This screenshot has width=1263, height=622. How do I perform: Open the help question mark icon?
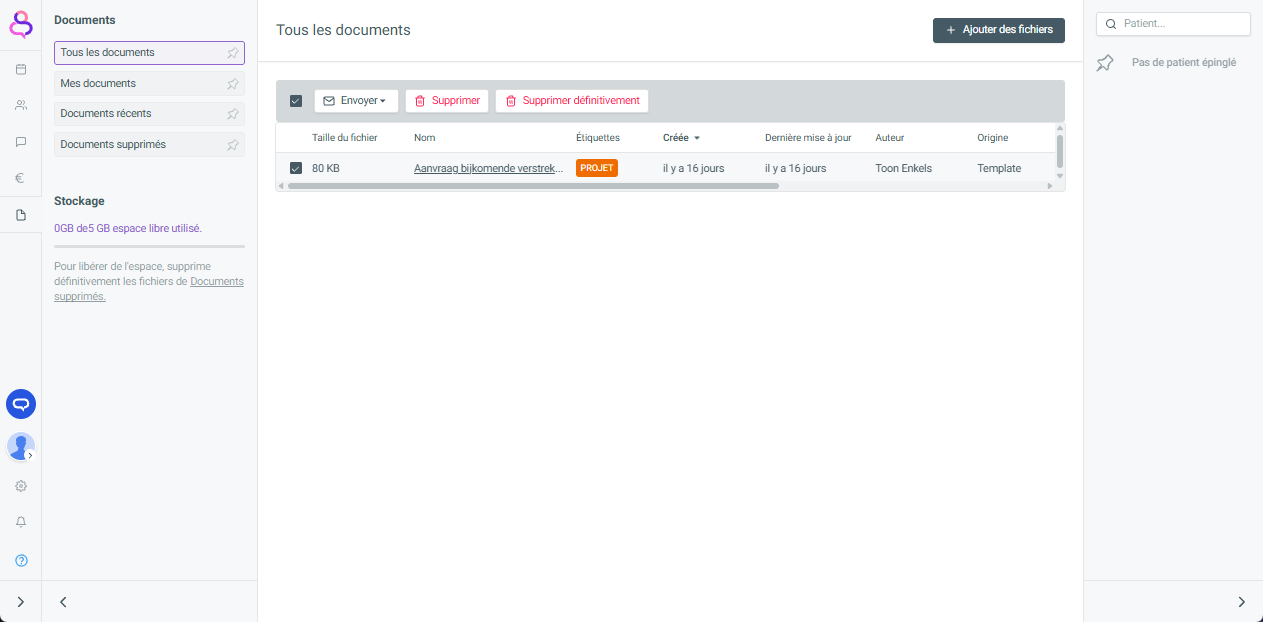(x=21, y=560)
